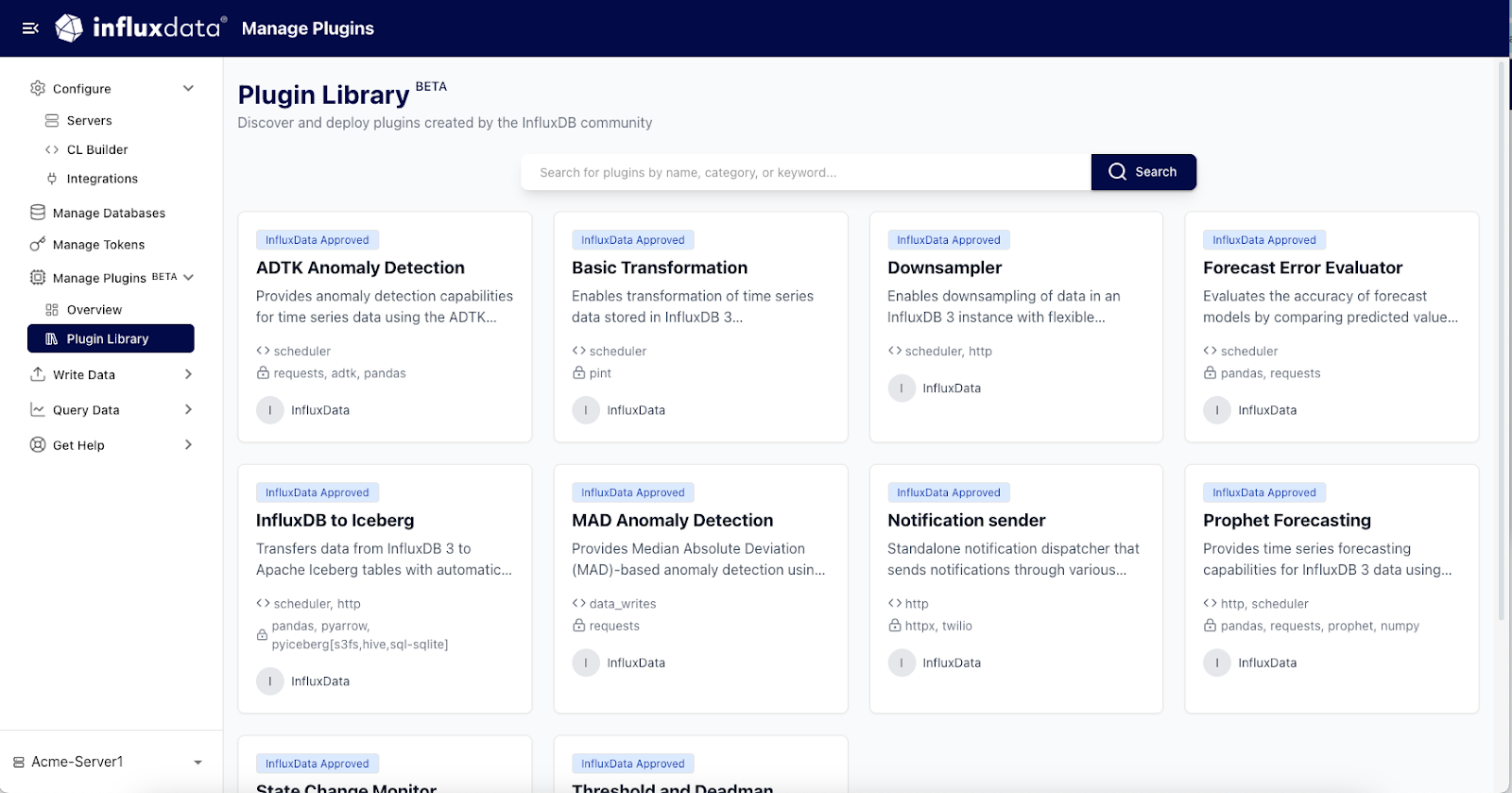Click the server icon beside Acme-Server1

tap(19, 762)
